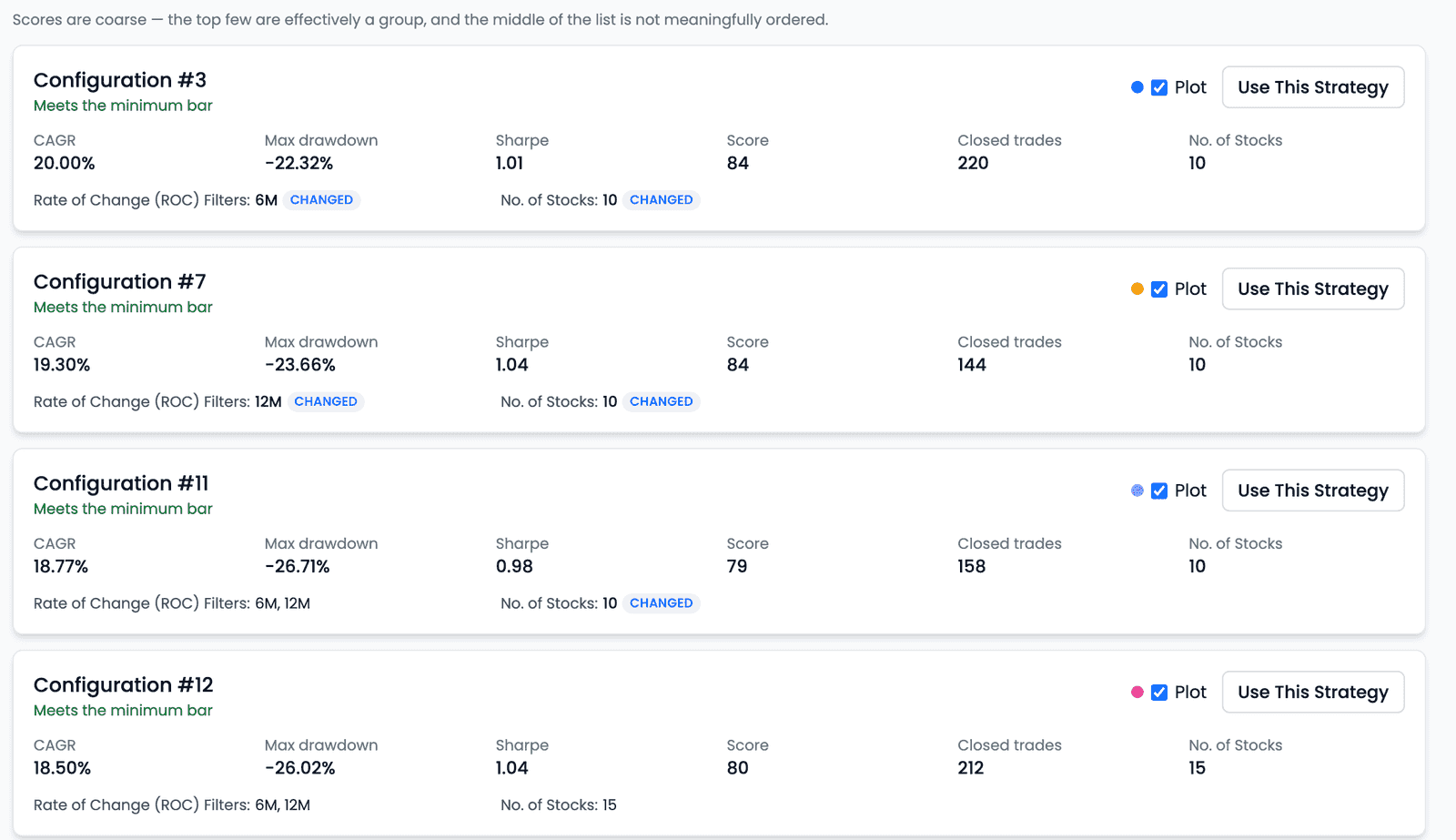Use This Strategy for Configuration #12

1313,693
